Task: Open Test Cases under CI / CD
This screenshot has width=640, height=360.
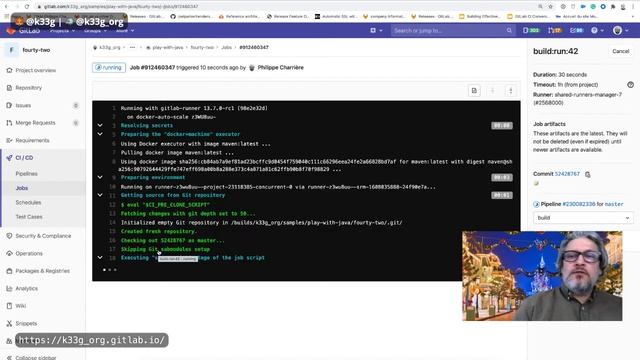Action: 29,217
